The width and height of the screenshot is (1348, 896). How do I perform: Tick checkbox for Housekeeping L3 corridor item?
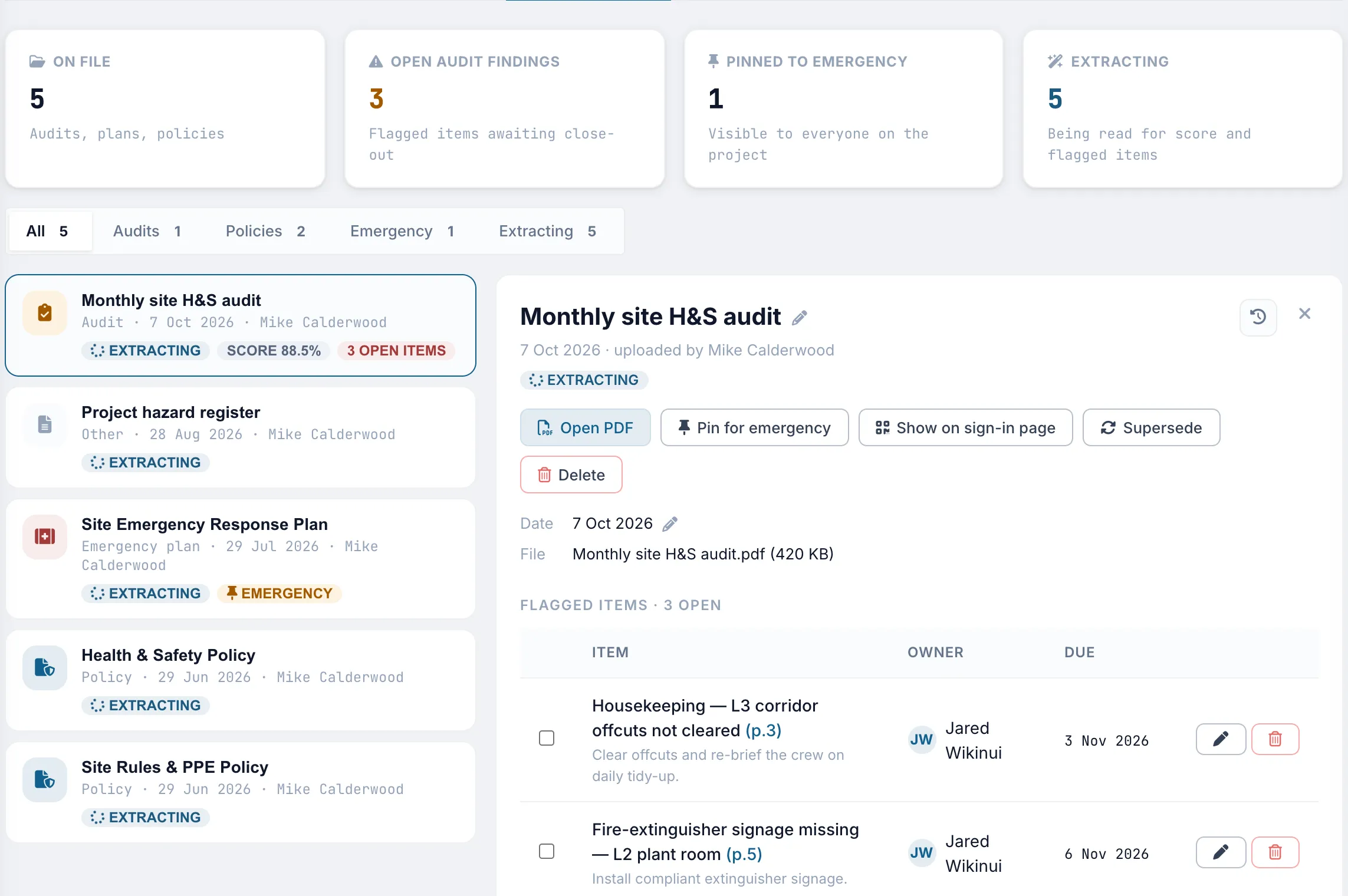[x=547, y=739]
